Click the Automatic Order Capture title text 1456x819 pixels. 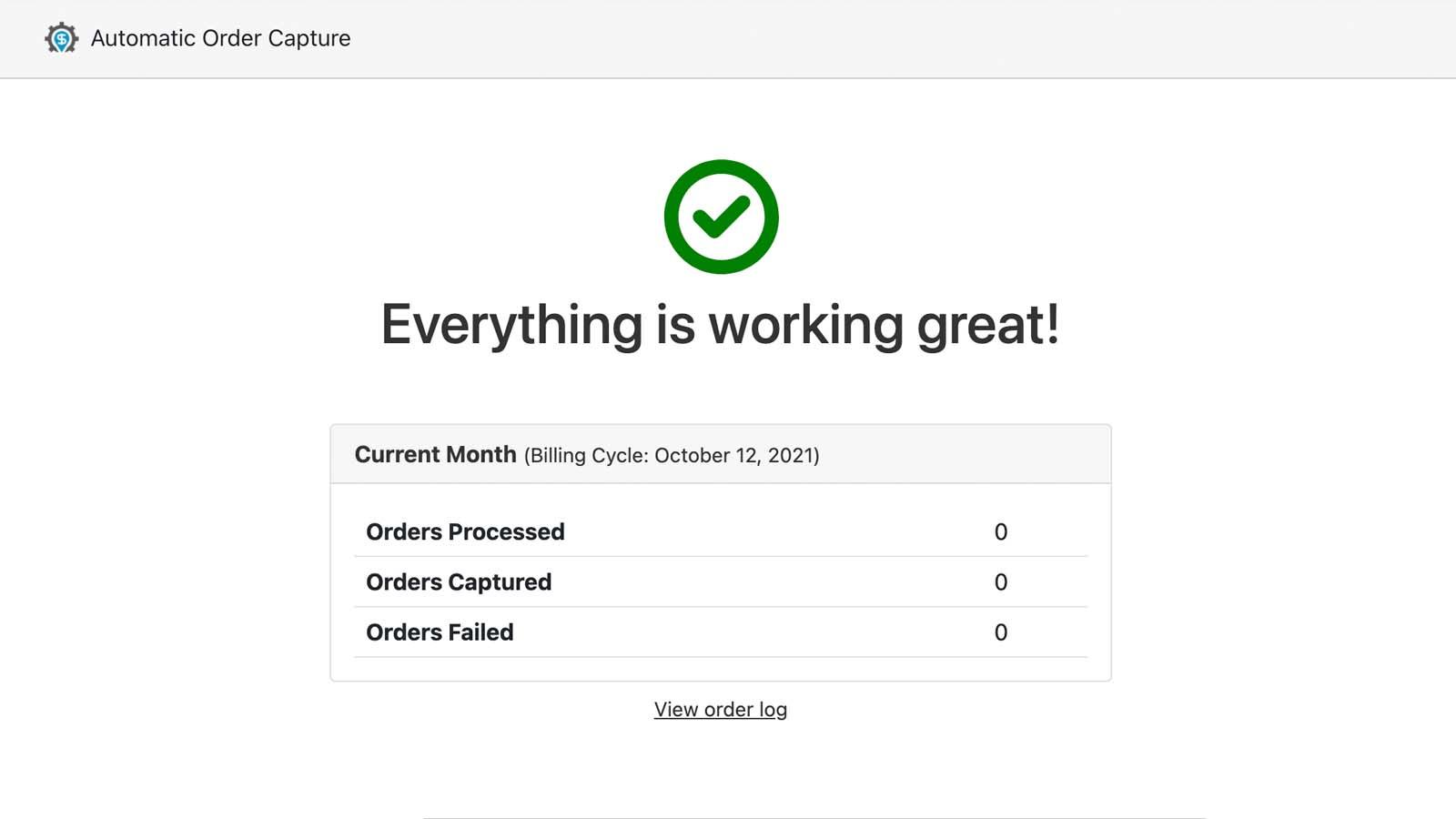pos(219,38)
